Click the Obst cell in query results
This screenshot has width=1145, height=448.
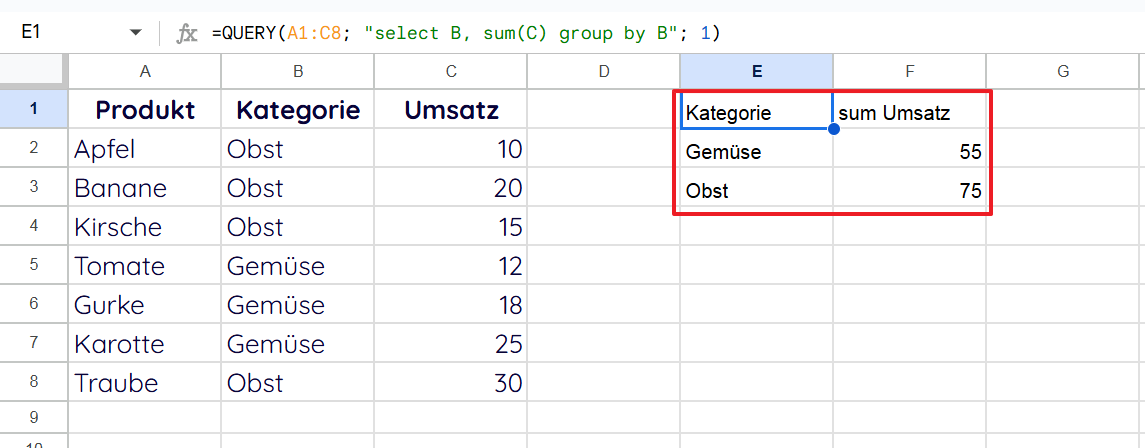point(756,191)
